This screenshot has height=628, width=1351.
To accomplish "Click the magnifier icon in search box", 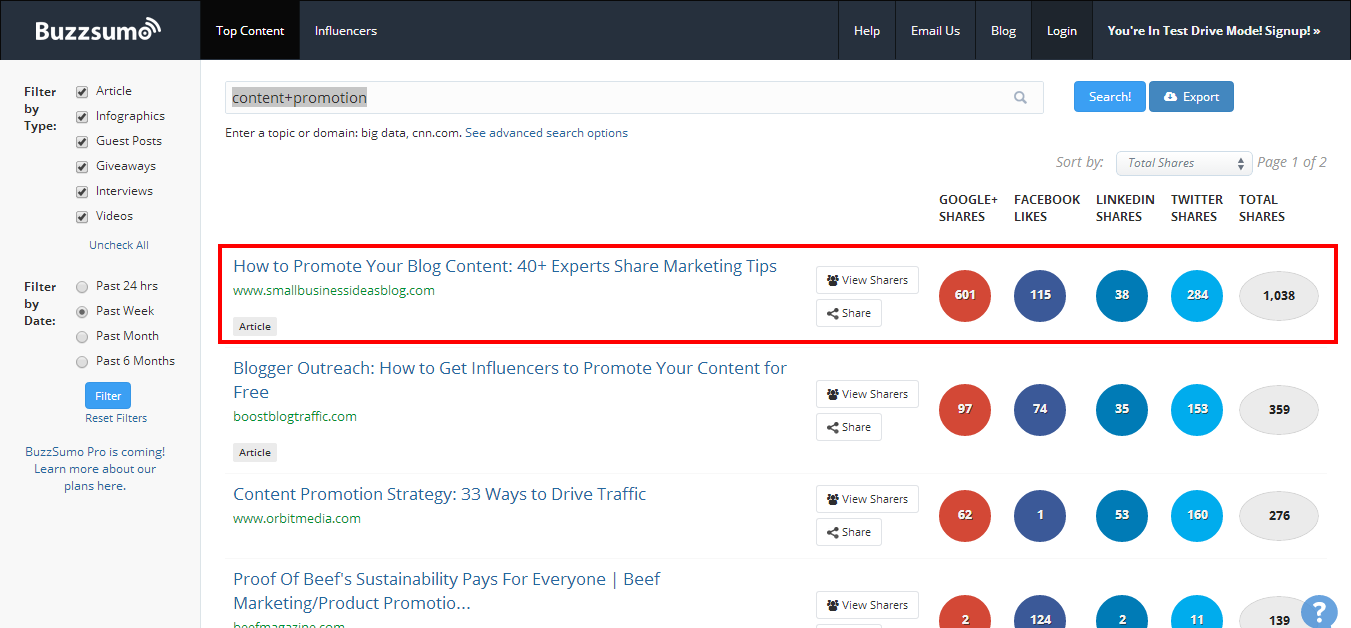I will point(1020,97).
